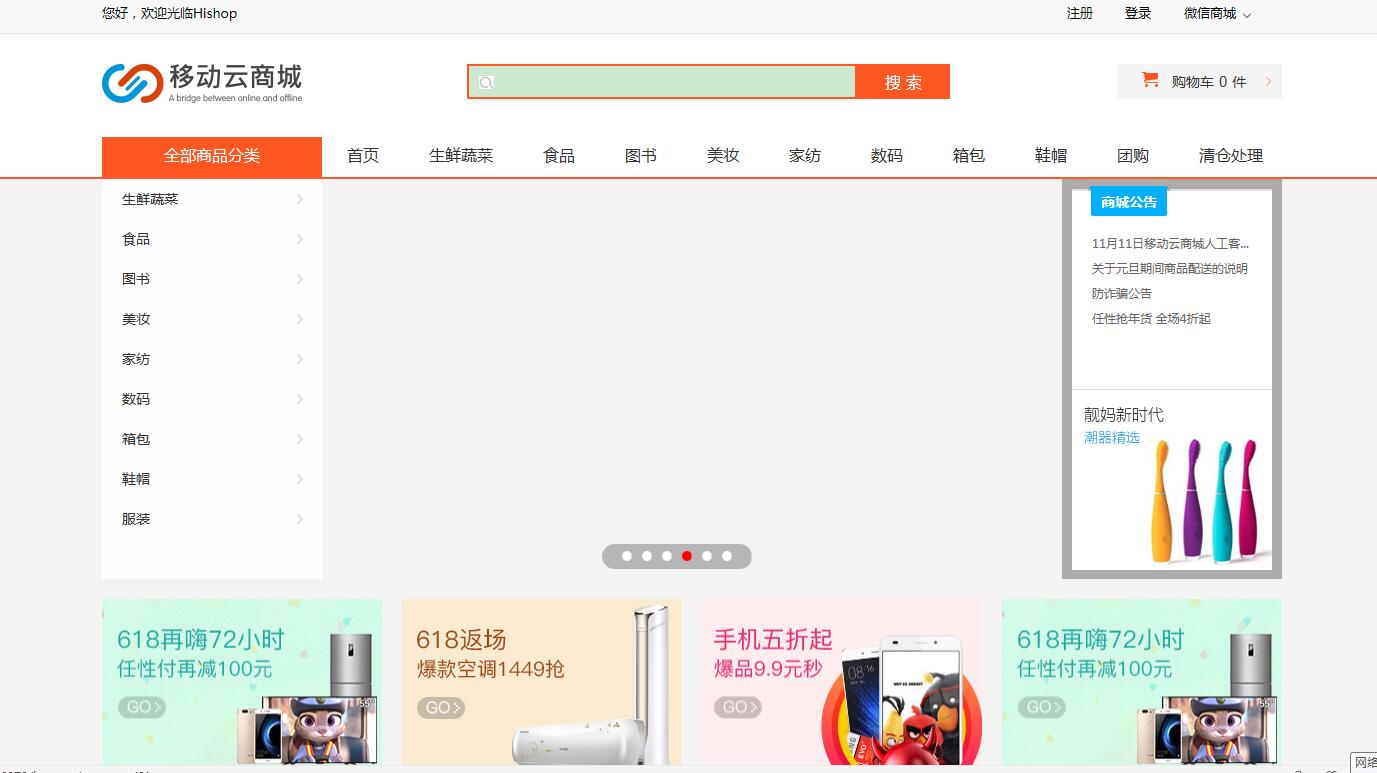Select first carousel dot
Image resolution: width=1377 pixels, height=773 pixels.
(x=627, y=556)
